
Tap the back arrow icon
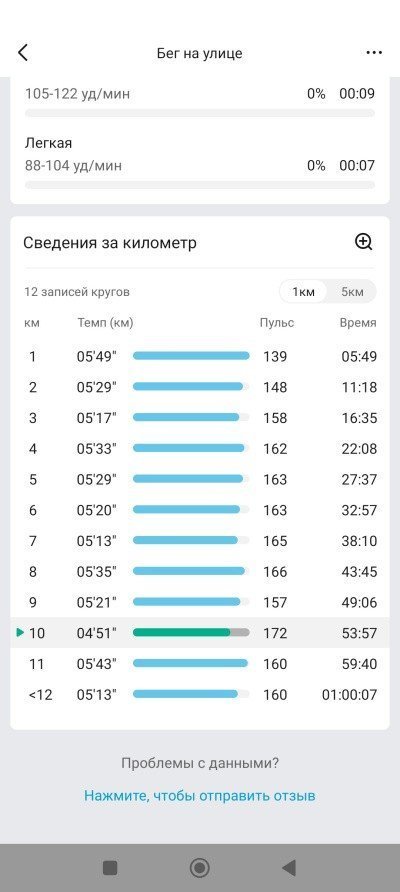point(23,53)
